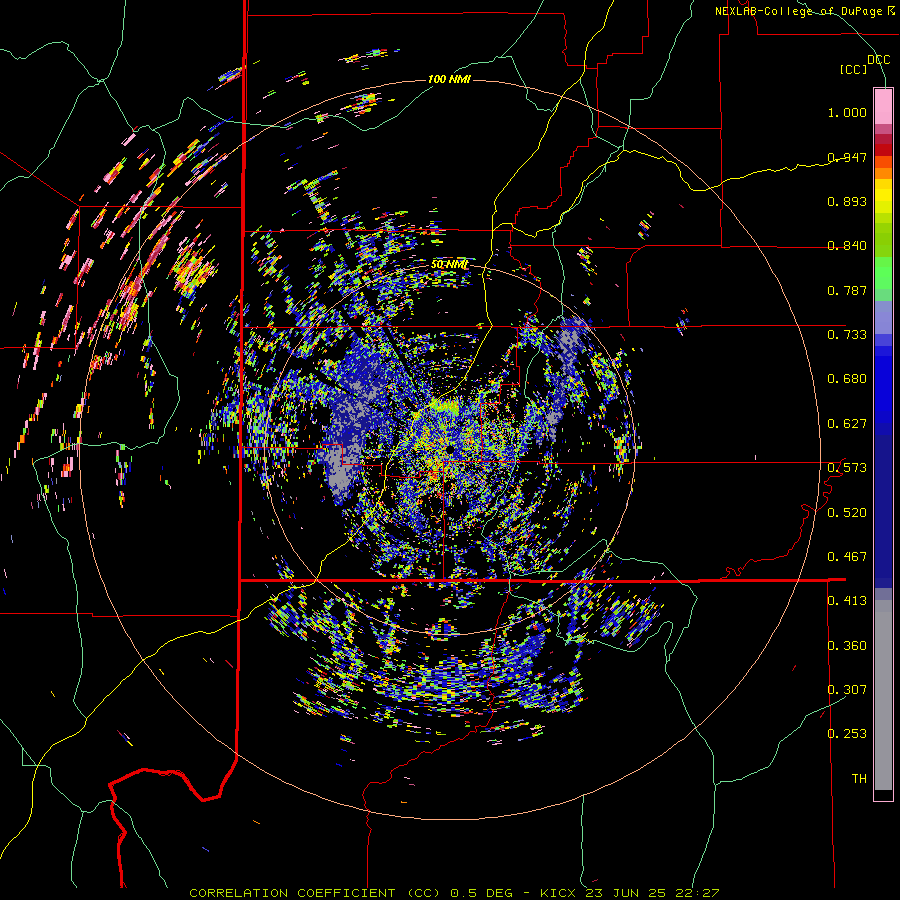This screenshot has width=900, height=900.
Task: Click the DCC label above the color bar
Action: click(878, 60)
